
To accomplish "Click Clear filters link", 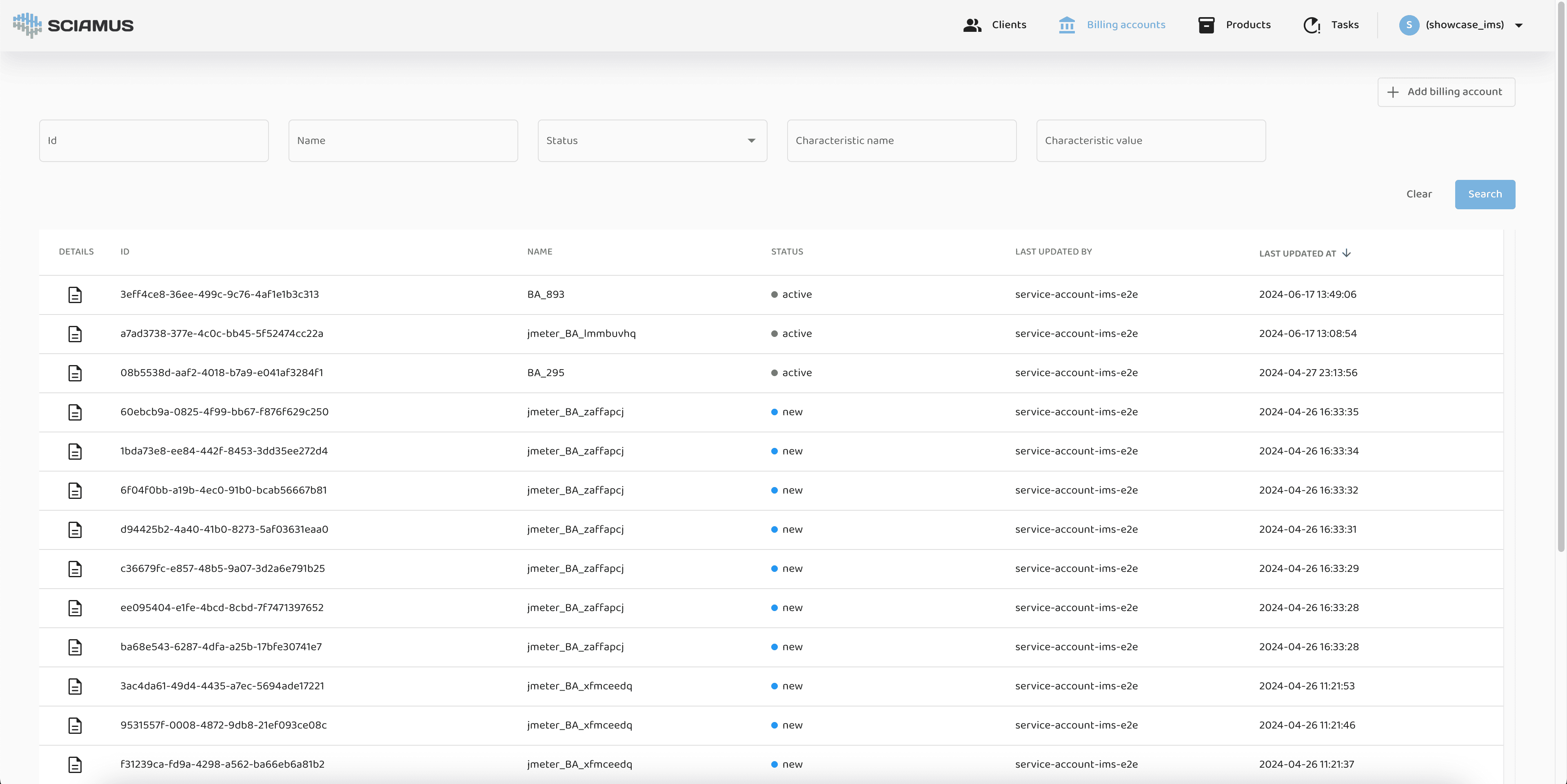I will pos(1418,194).
